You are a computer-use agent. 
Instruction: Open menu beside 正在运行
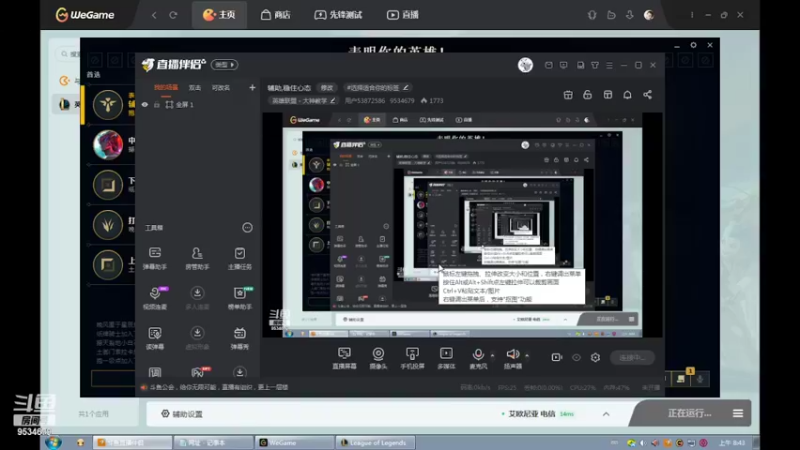coord(738,413)
